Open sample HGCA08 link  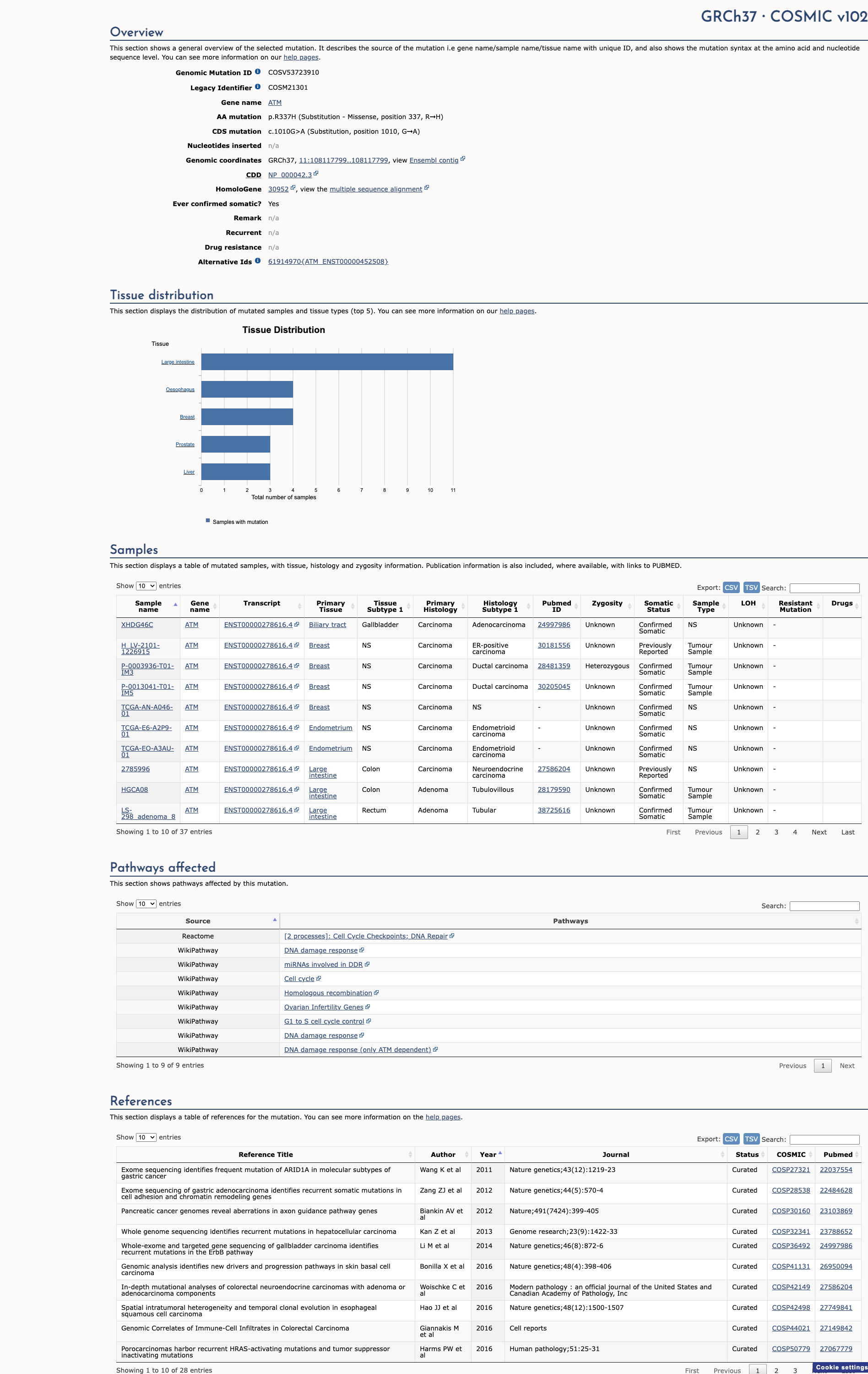coord(135,790)
